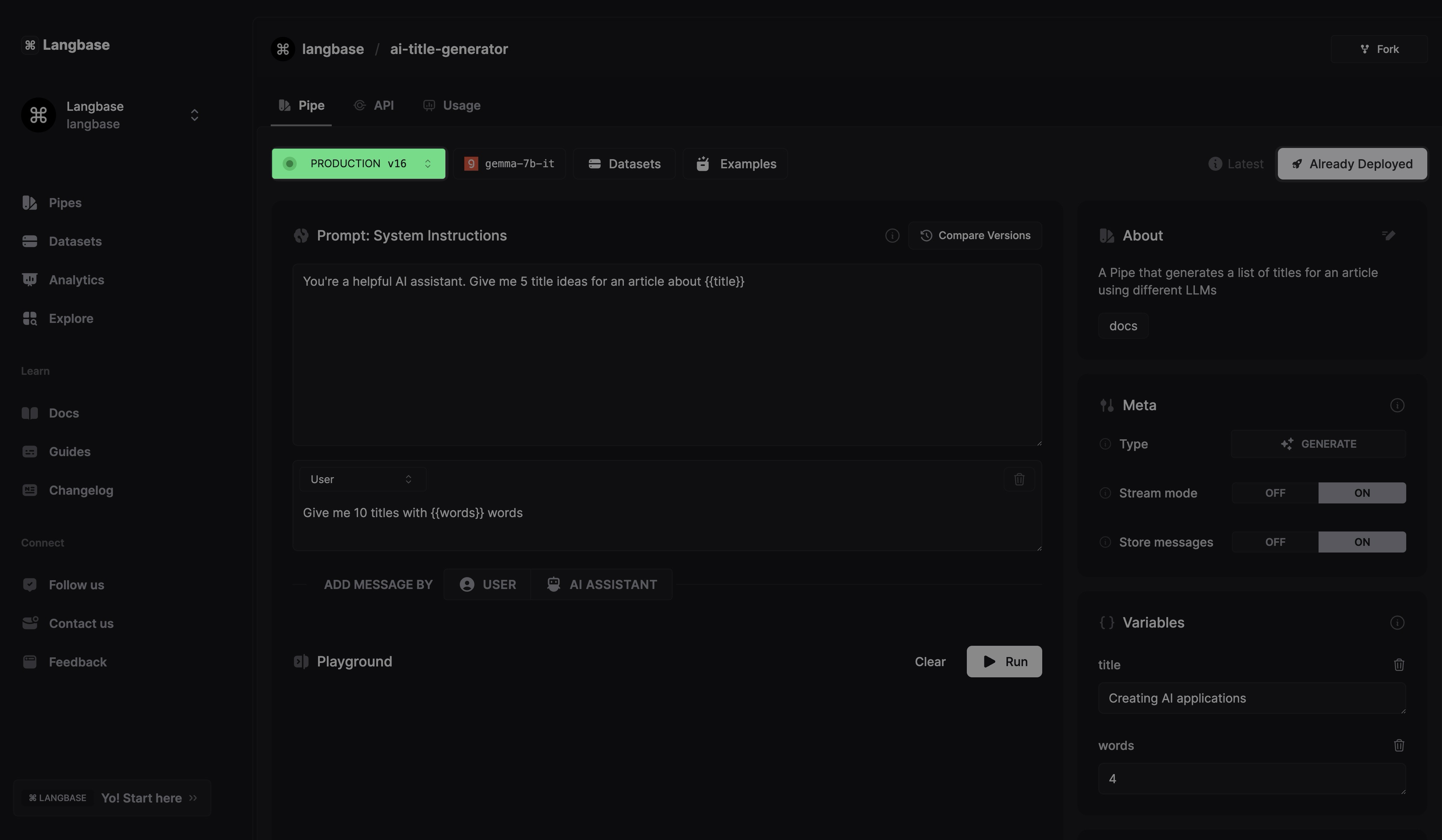Open the Meta section info icon
Viewport: 1442px width, 840px height.
pos(1397,406)
